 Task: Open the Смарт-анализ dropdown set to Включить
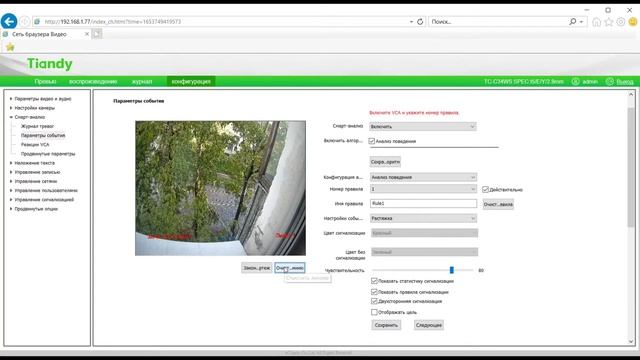(x=423, y=127)
